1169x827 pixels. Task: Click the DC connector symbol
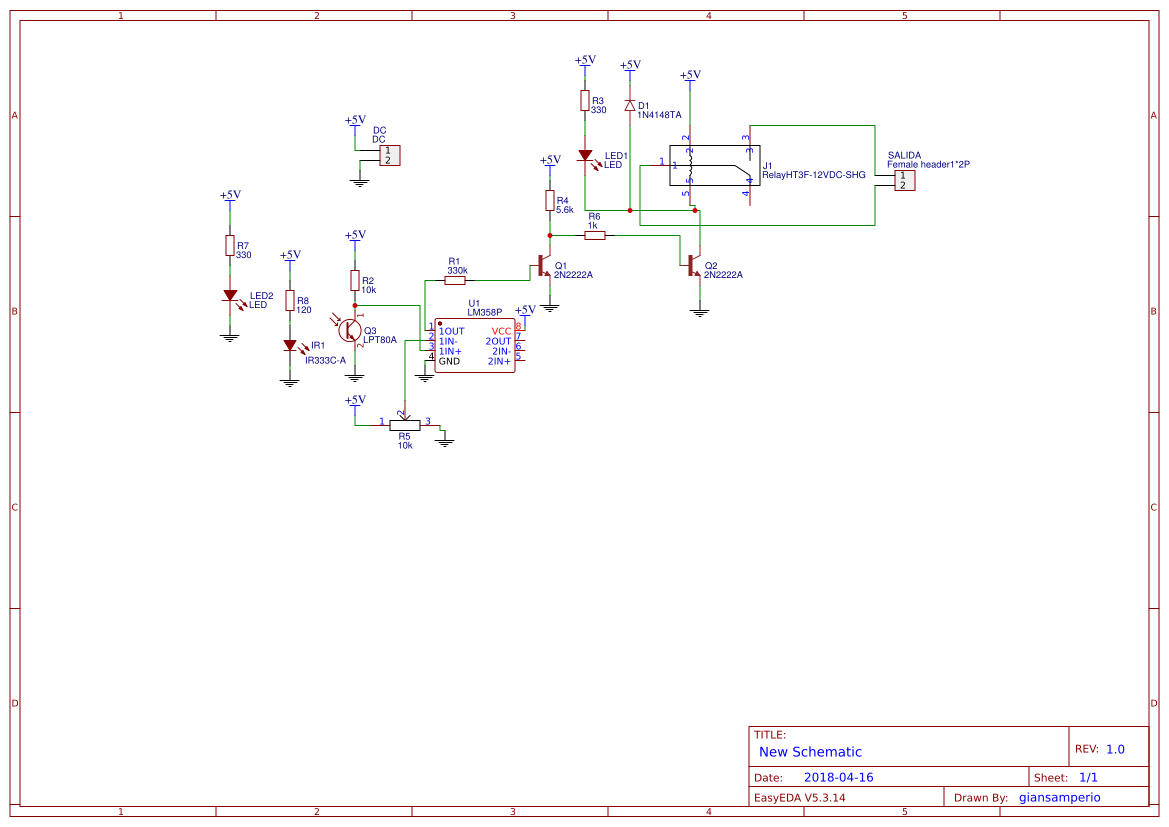[389, 155]
